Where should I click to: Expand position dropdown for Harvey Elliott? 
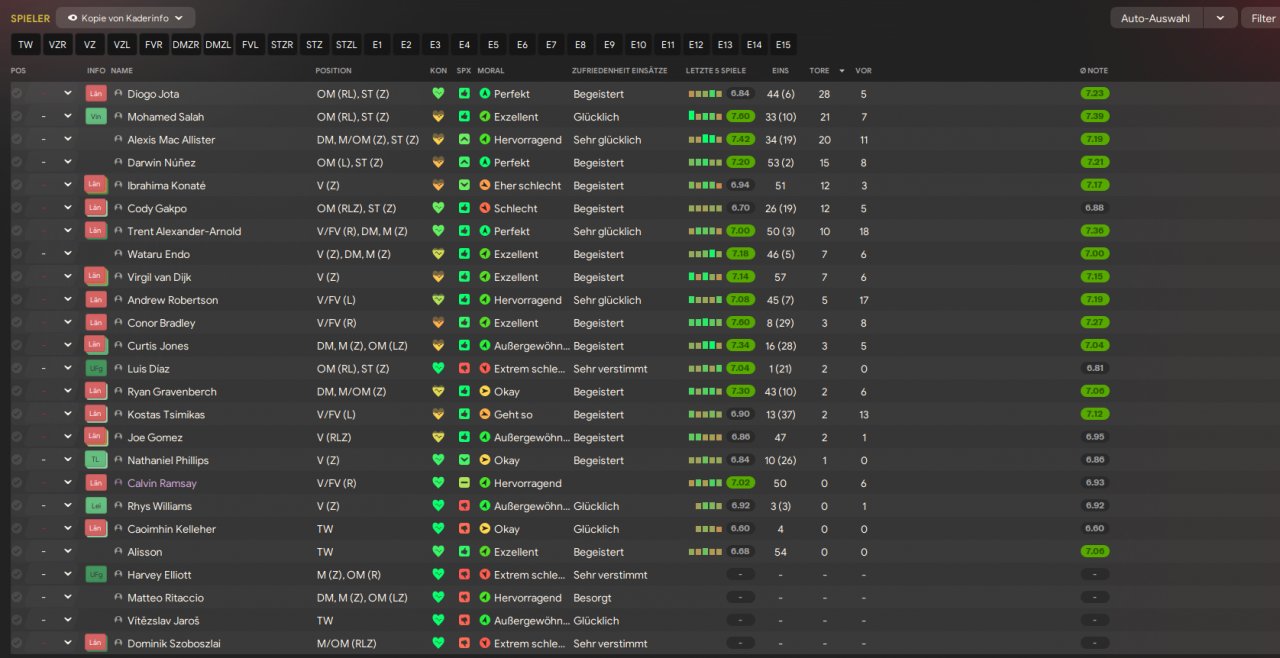click(x=68, y=575)
